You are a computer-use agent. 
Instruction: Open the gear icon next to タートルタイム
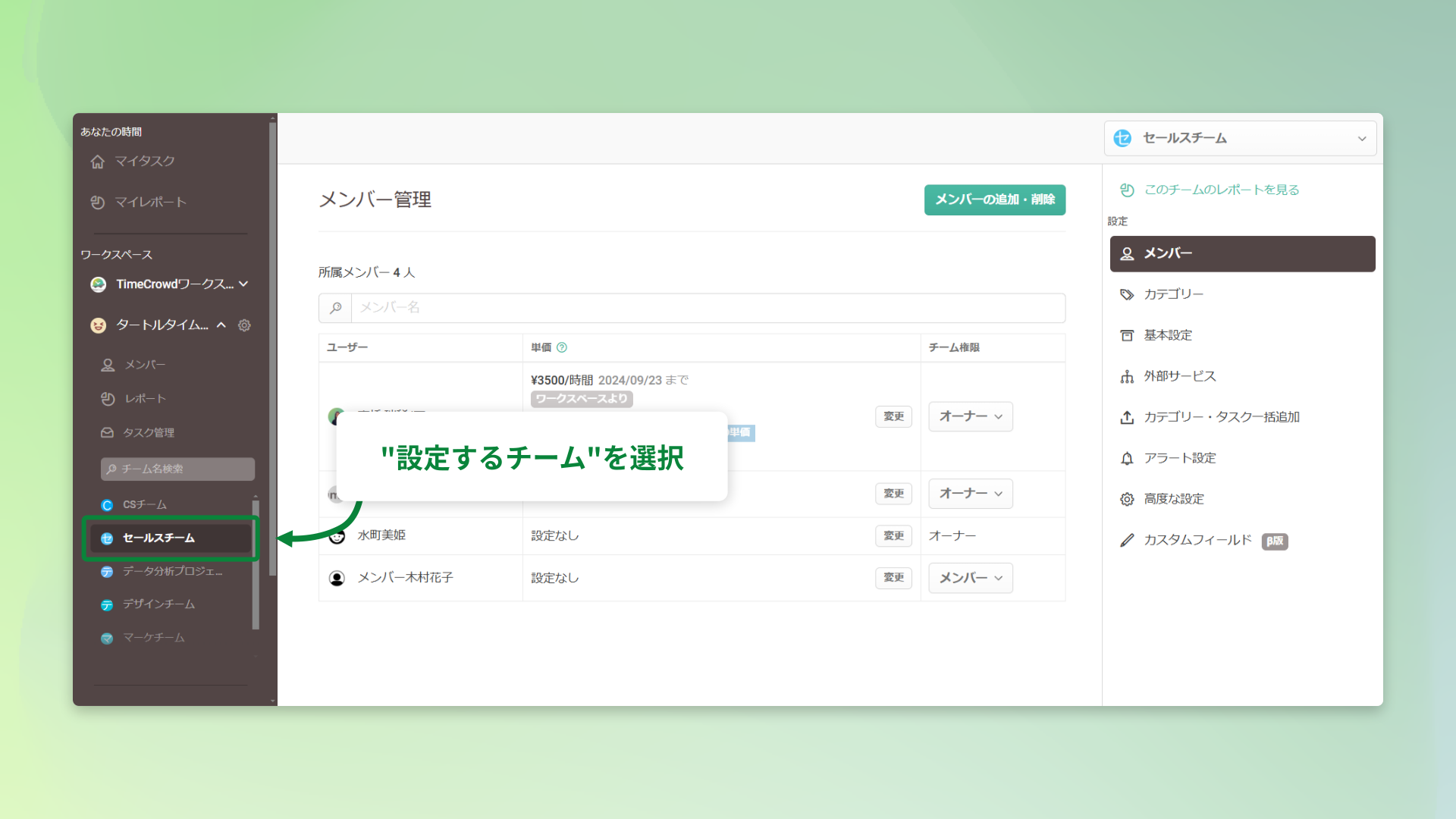pyautogui.click(x=244, y=325)
